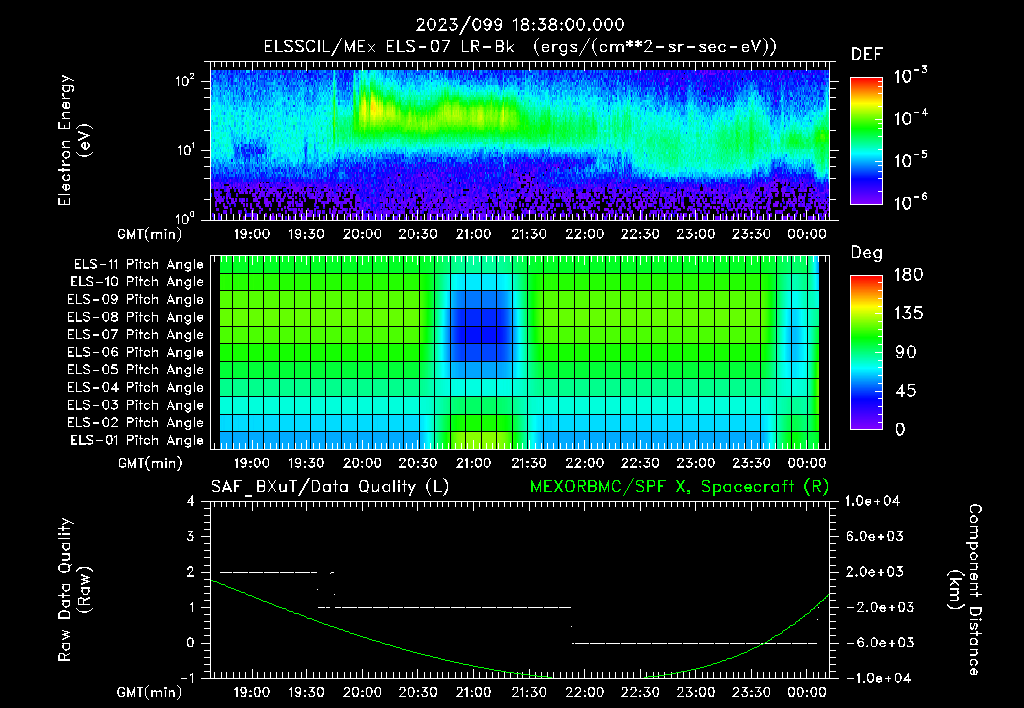Click the GMT(min) label beneath the data quality plot

[x=150, y=692]
